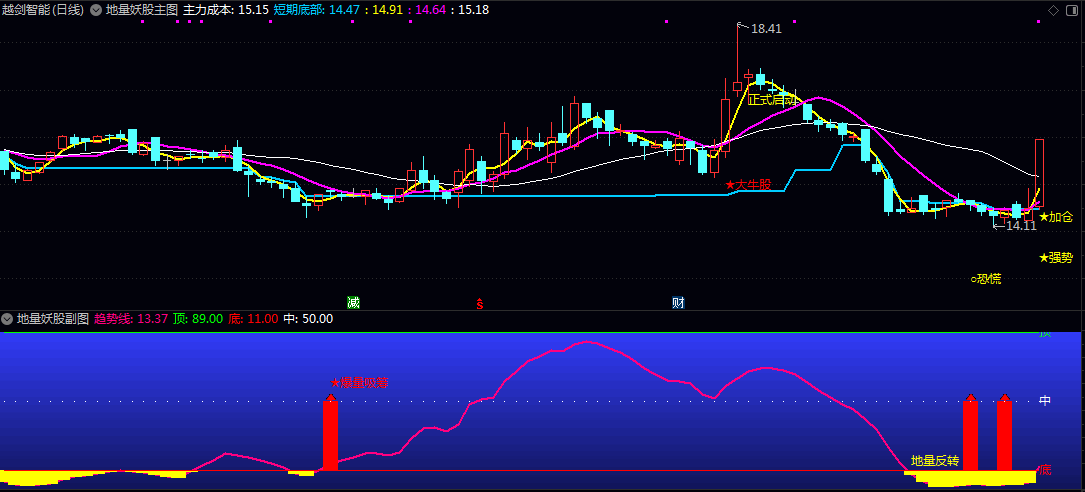Image resolution: width=1085 pixels, height=492 pixels.
Task: Toggle the side panel icon at top right
Action: [x=1072, y=10]
